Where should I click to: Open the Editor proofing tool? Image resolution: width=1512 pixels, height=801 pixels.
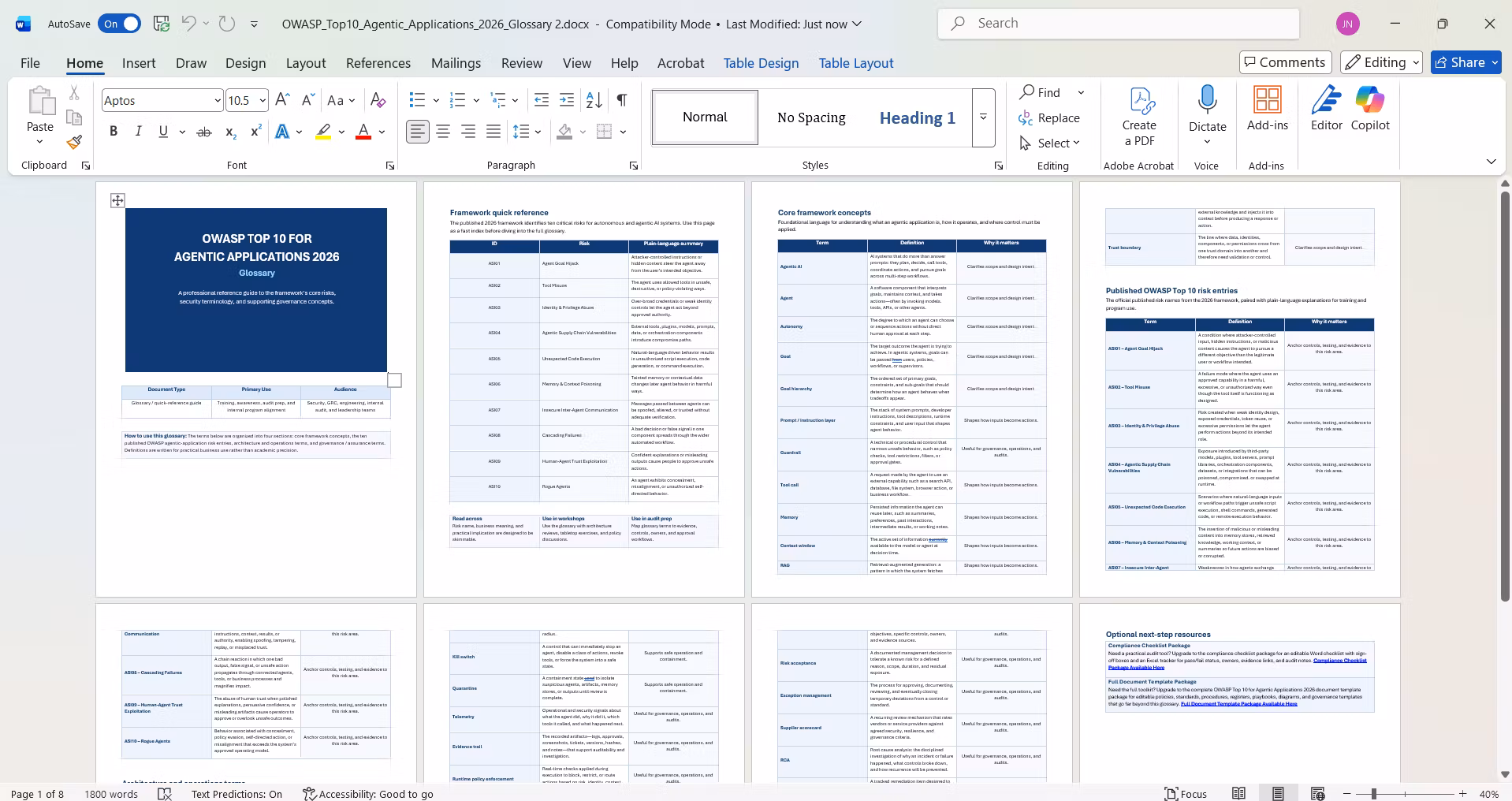[x=1327, y=109]
